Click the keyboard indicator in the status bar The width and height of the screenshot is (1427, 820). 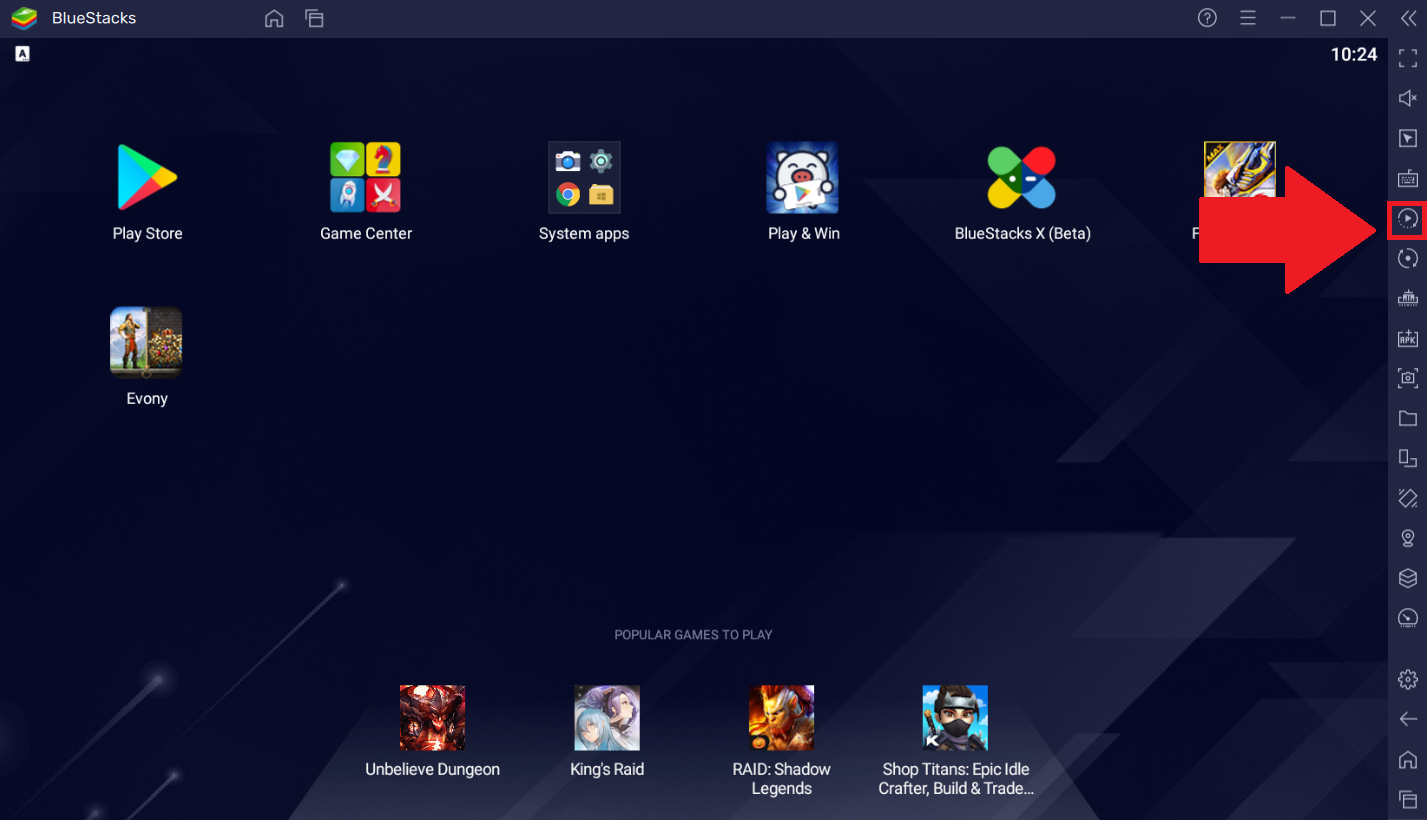[22, 54]
